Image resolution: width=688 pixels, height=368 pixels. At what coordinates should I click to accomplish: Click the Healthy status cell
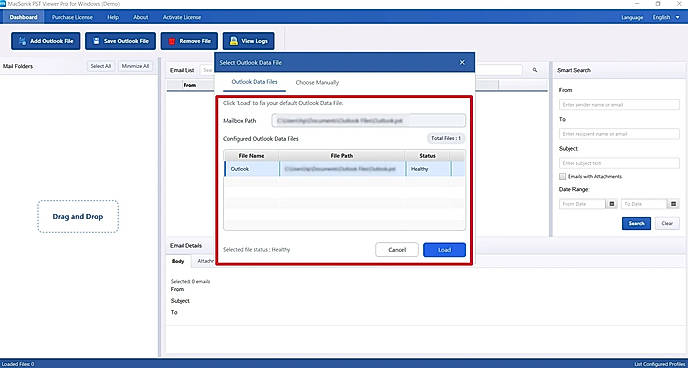[x=427, y=169]
